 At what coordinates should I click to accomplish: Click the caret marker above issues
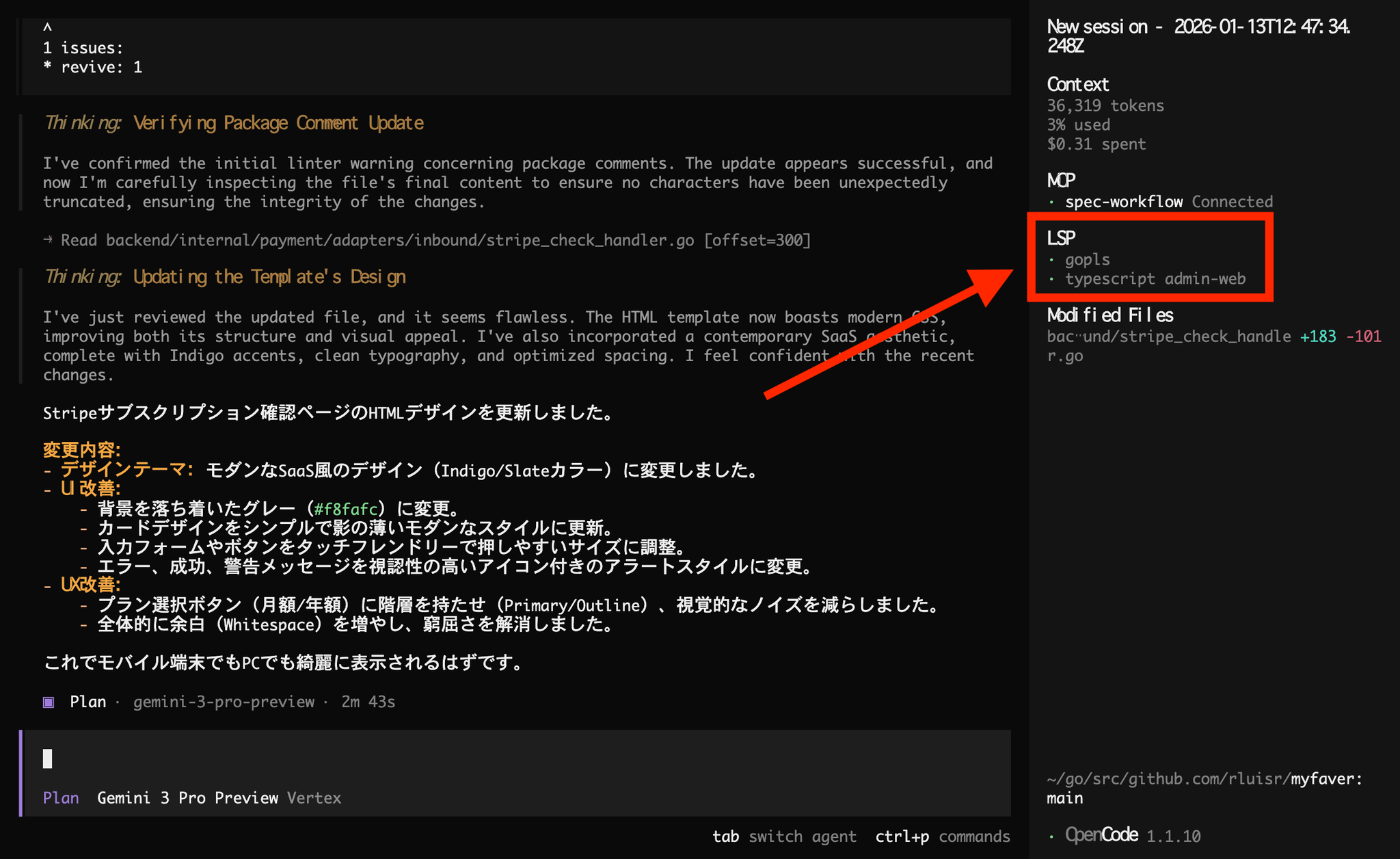[47, 27]
